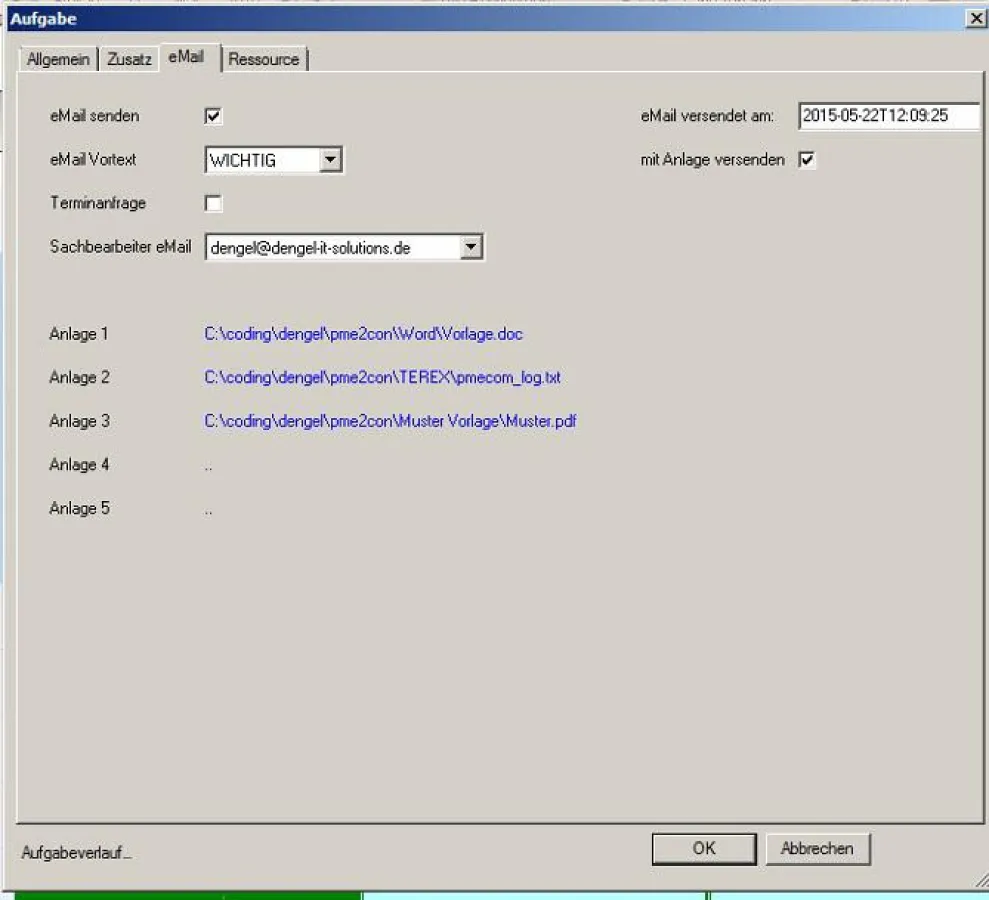
Task: Select the eMail tab
Action: point(186,57)
